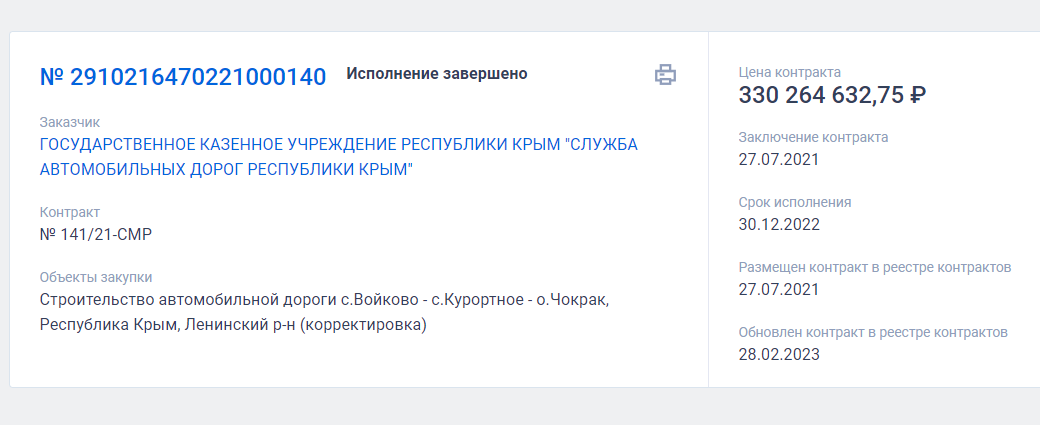Click the "Заключение контракта" label
This screenshot has height=425, width=1040.
coord(813,137)
